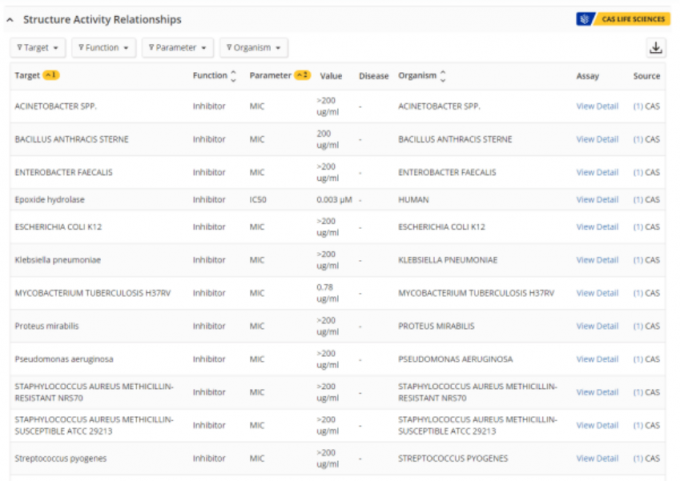Open the Function filter dropdown
Image resolution: width=680 pixels, height=481 pixels.
(105, 48)
